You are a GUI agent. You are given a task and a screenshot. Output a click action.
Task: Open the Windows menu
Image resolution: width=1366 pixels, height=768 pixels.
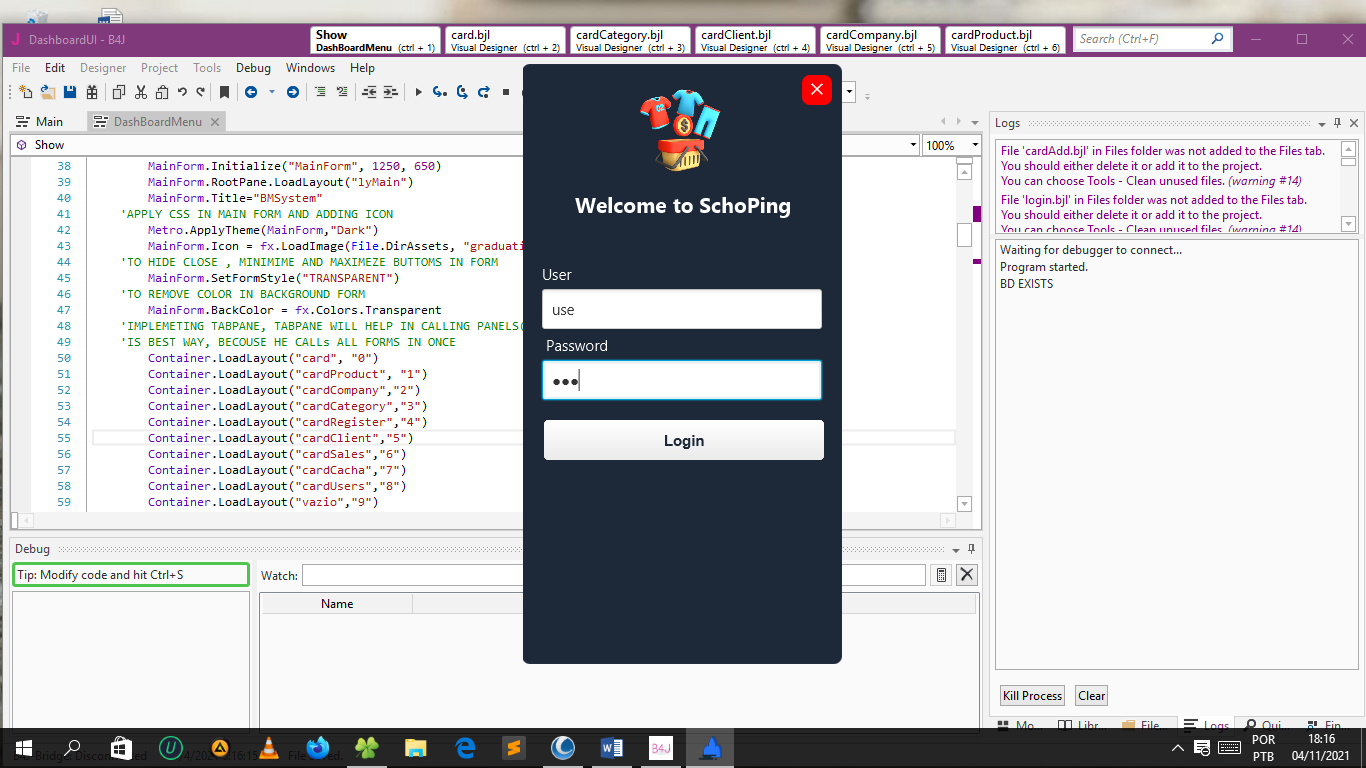click(x=310, y=68)
